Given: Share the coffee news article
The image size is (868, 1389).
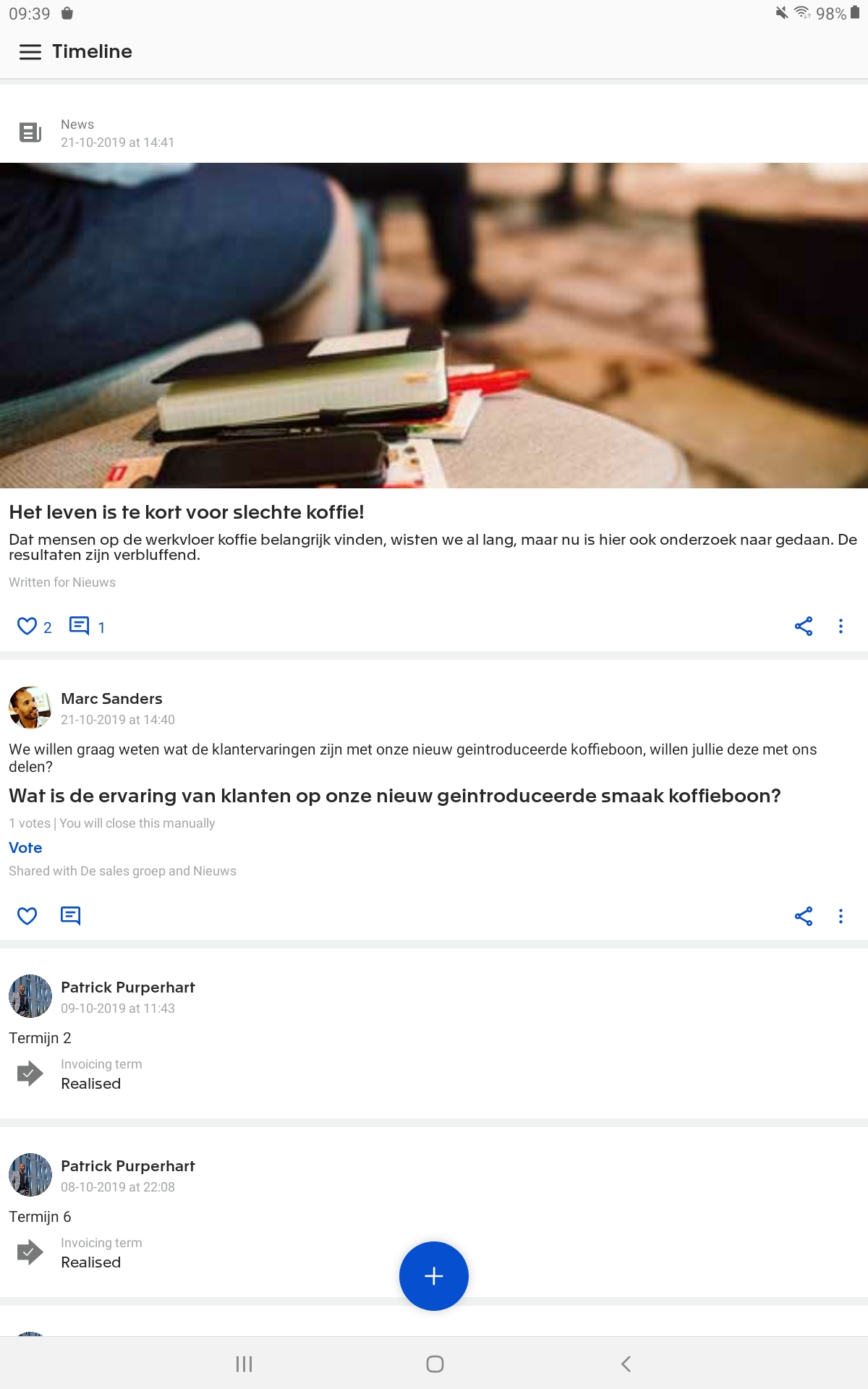Looking at the screenshot, I should coord(804,626).
